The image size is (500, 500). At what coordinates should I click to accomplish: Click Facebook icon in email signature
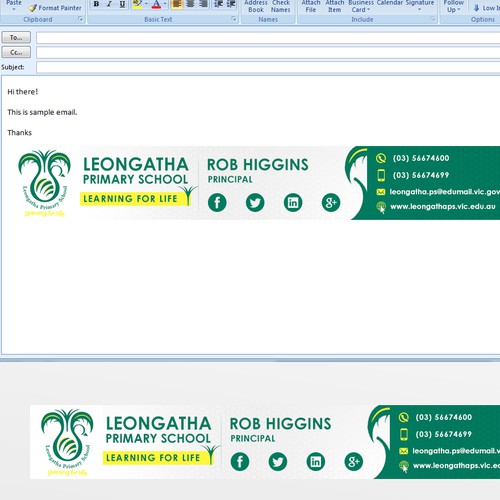217,202
